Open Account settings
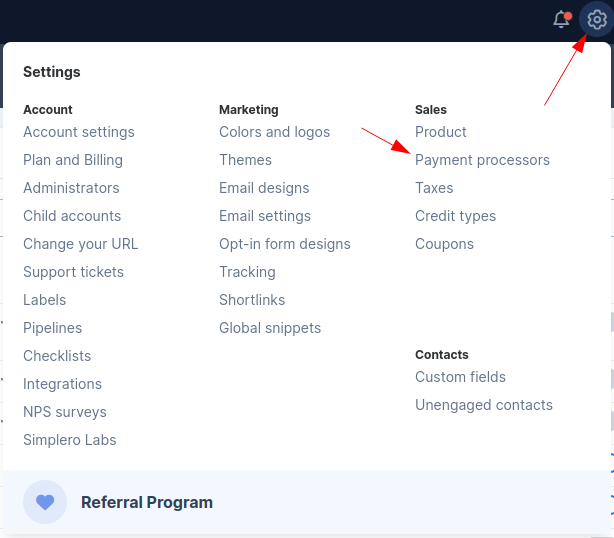The width and height of the screenshot is (614, 538). pos(79,132)
